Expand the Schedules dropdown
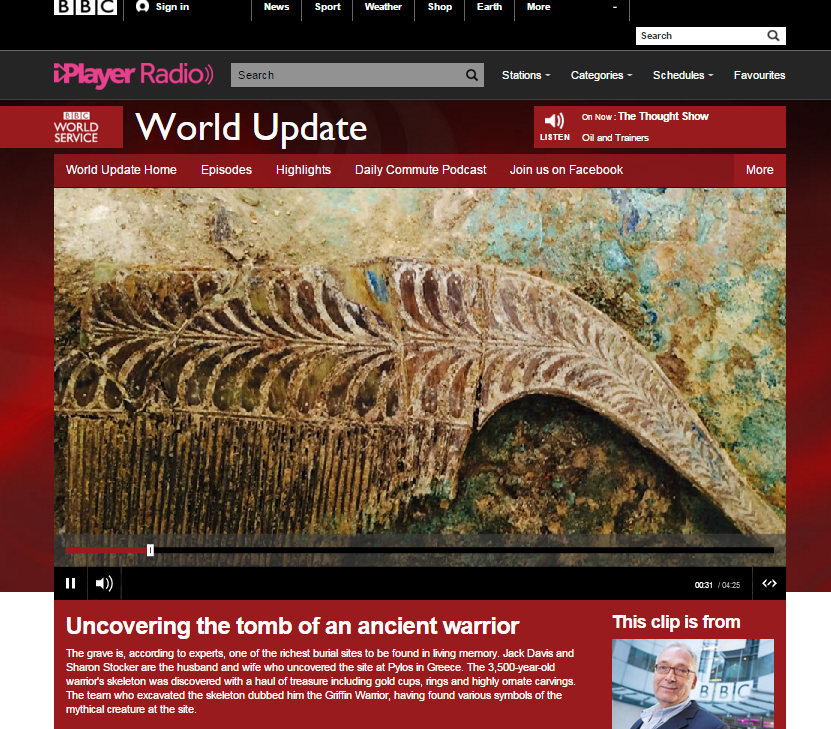The height and width of the screenshot is (729, 831). (683, 75)
